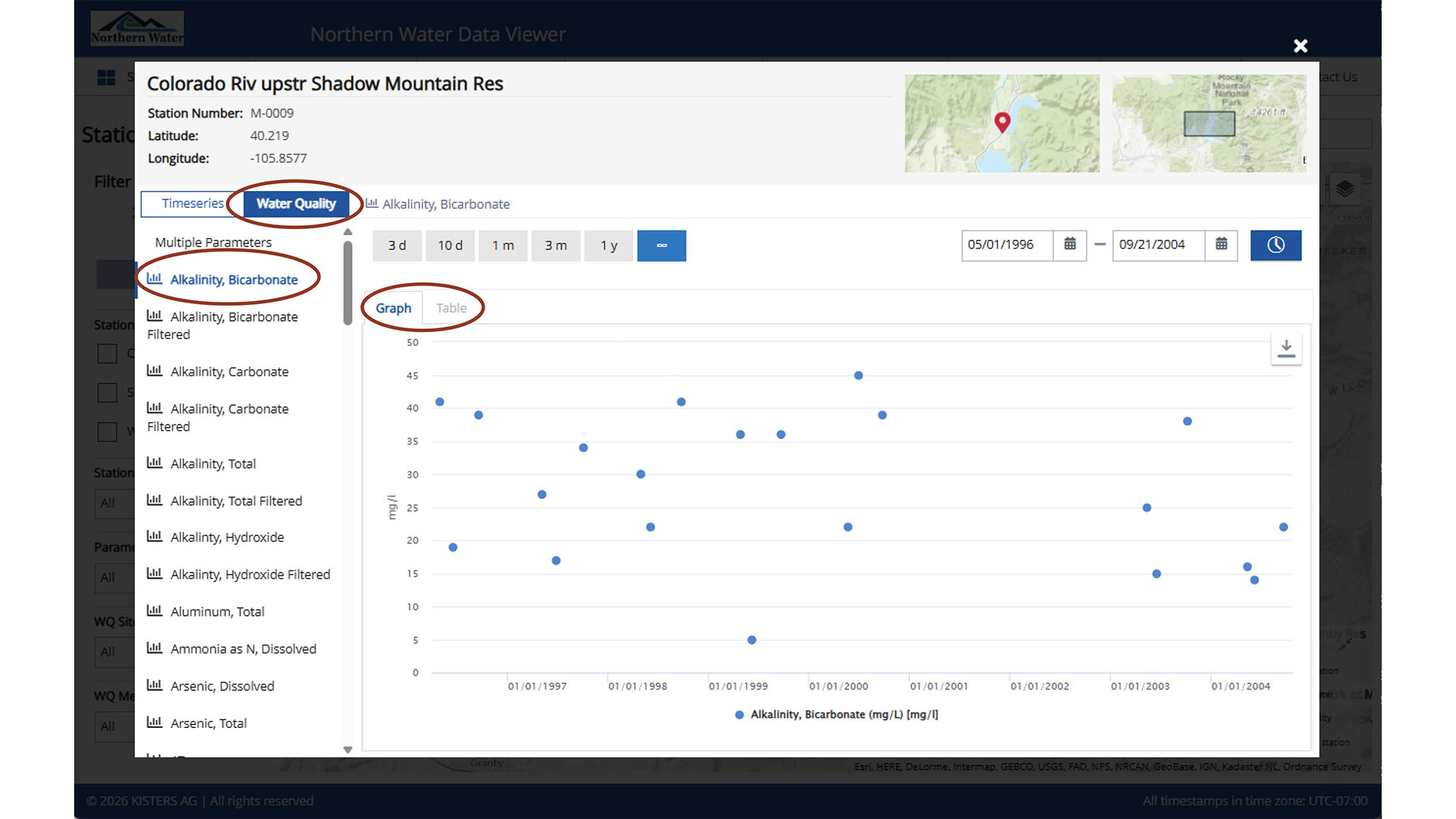Viewport: 1456px width, 819px height.
Task: Set time range to 1 m
Action: click(x=503, y=246)
